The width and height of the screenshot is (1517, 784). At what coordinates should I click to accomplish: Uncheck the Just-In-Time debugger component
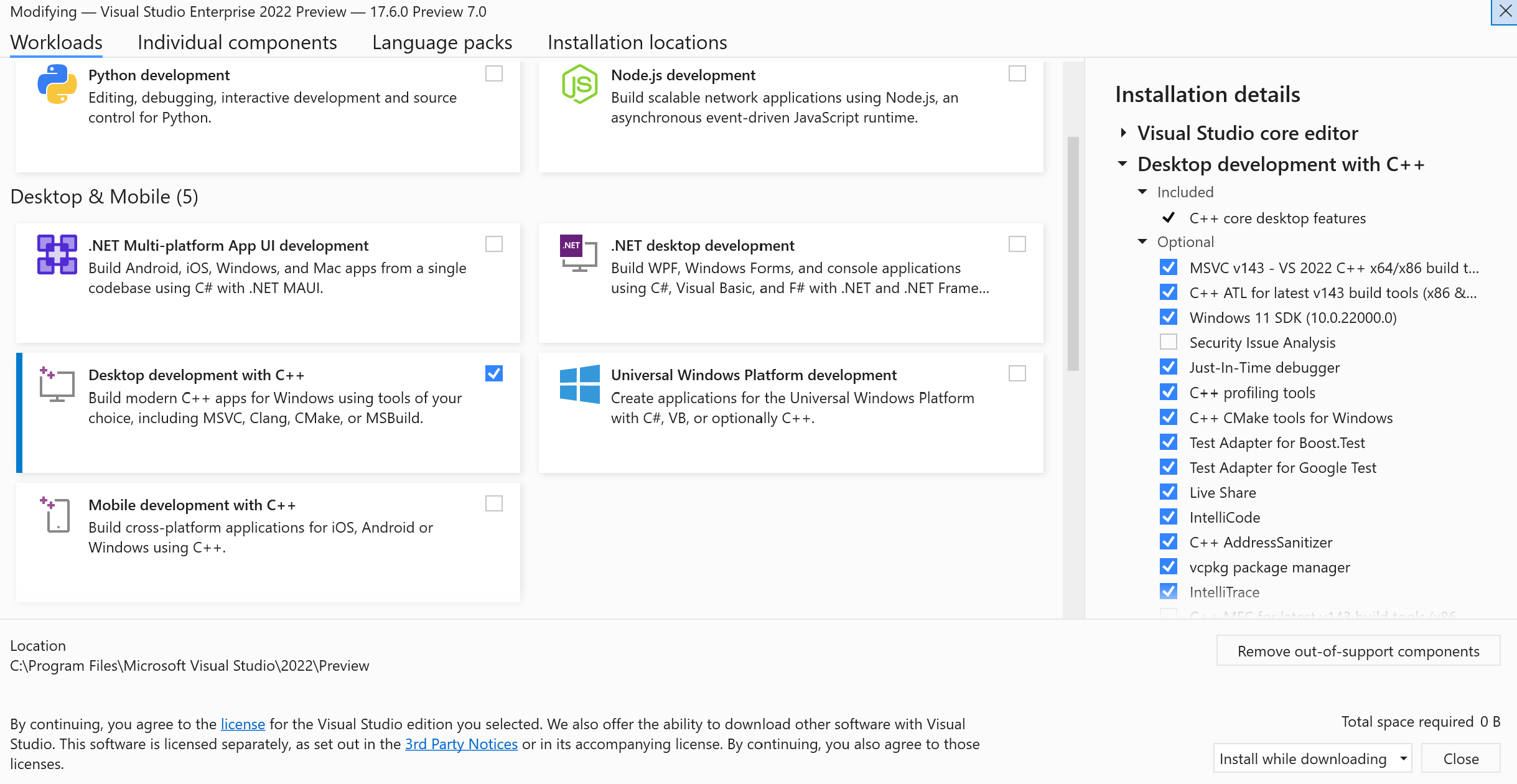pyautogui.click(x=1168, y=366)
